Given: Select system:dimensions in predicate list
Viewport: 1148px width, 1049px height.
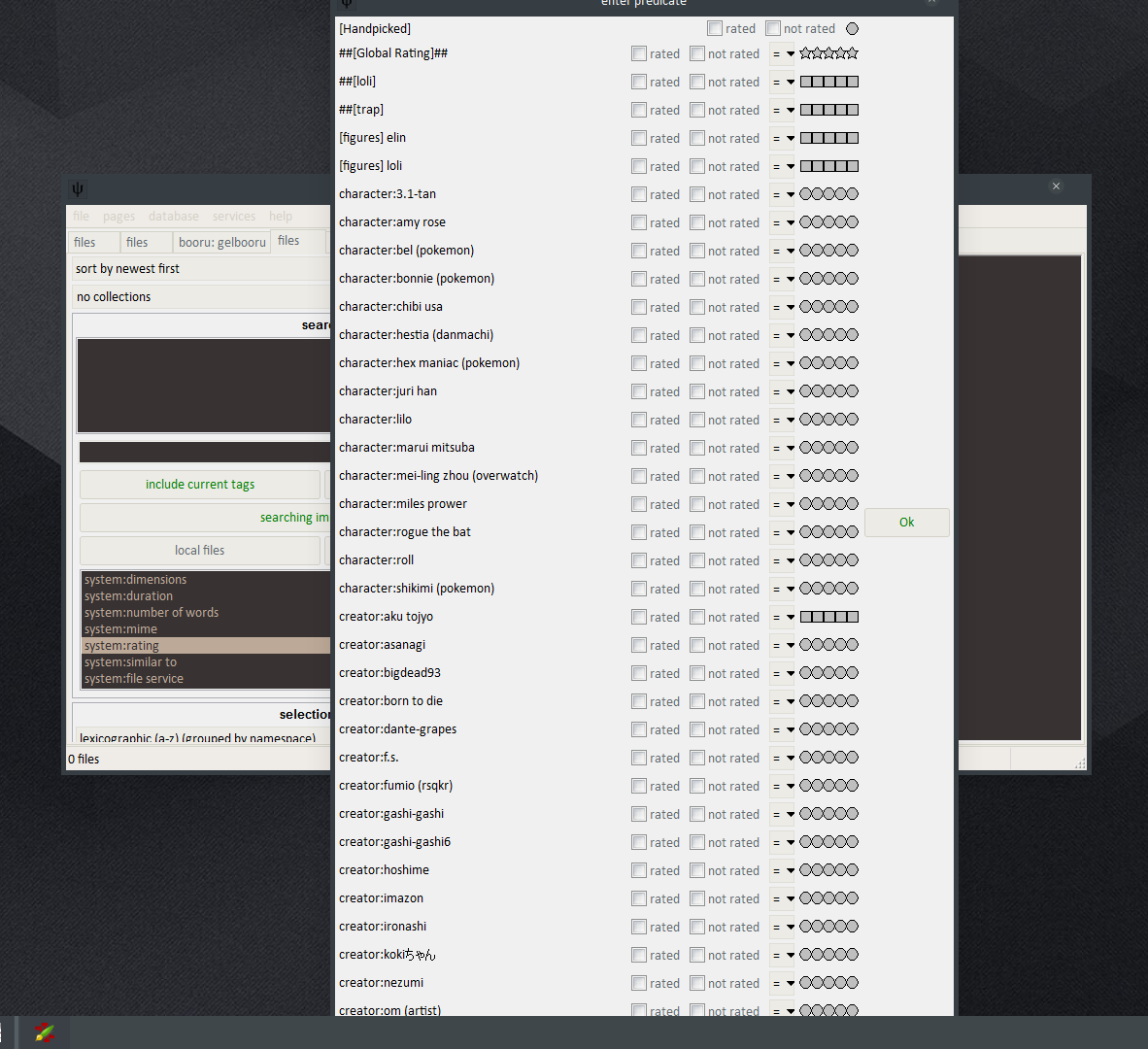Looking at the screenshot, I should 206,579.
